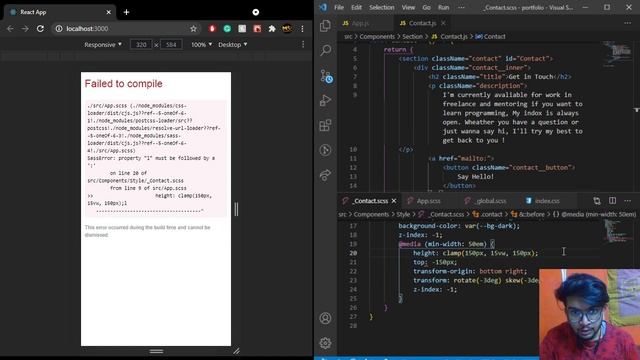Image resolution: width=640 pixels, height=360 pixels.
Task: Click the red extension icon in Chrome toolbar
Action: (212, 29)
